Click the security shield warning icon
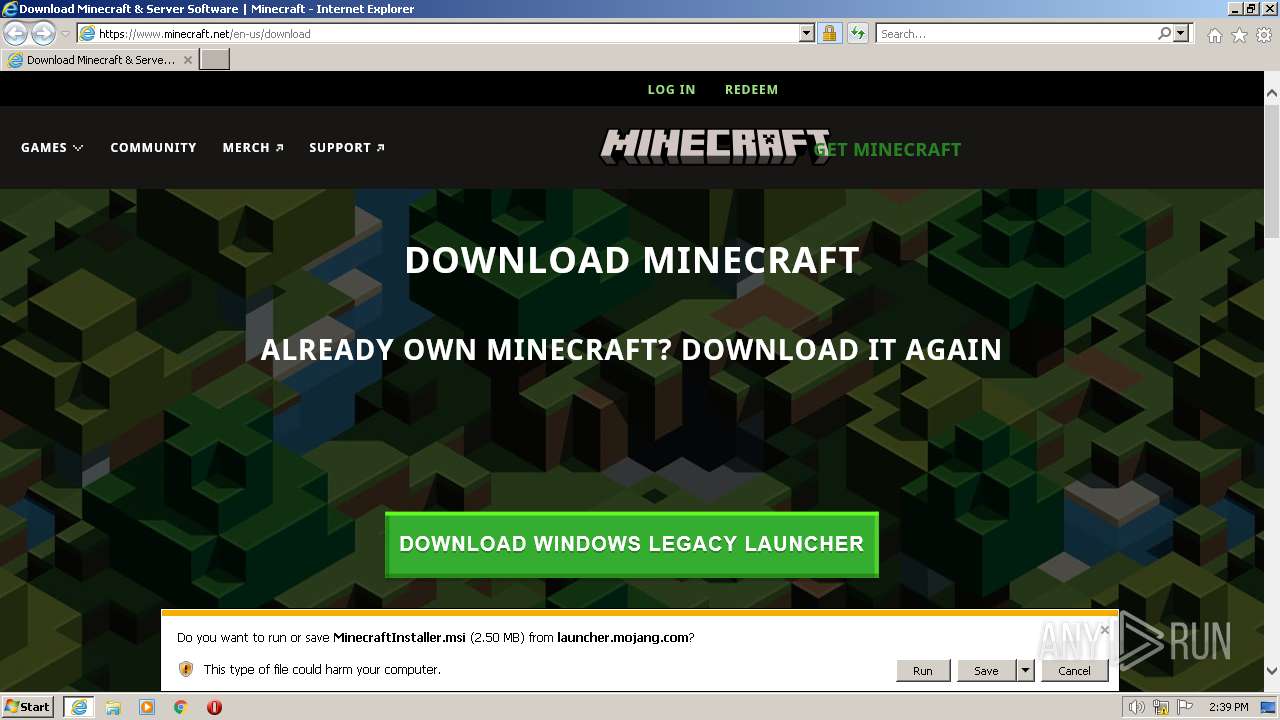 [x=186, y=669]
